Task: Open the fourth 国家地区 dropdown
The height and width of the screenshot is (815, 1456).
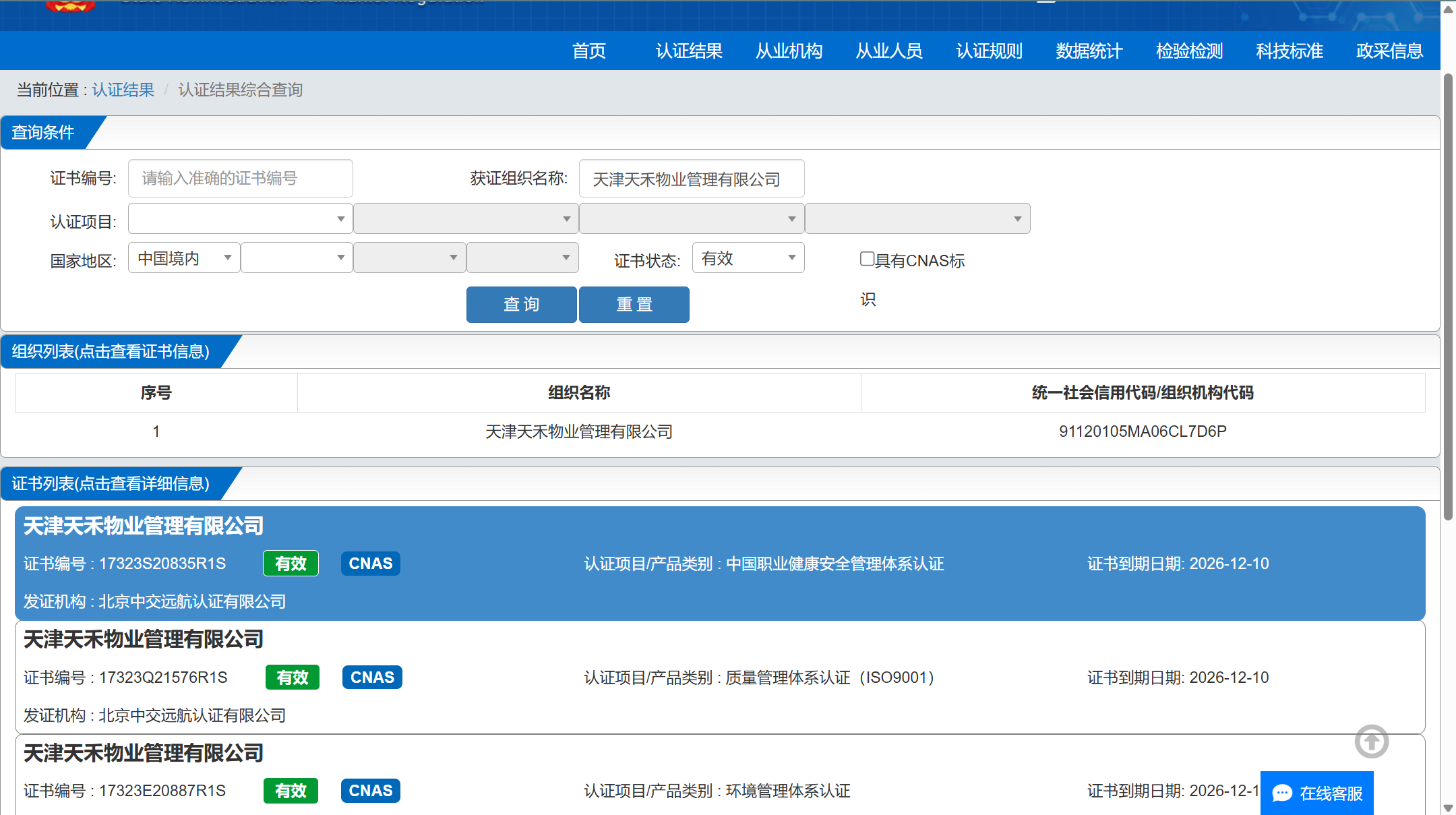Action: point(522,258)
